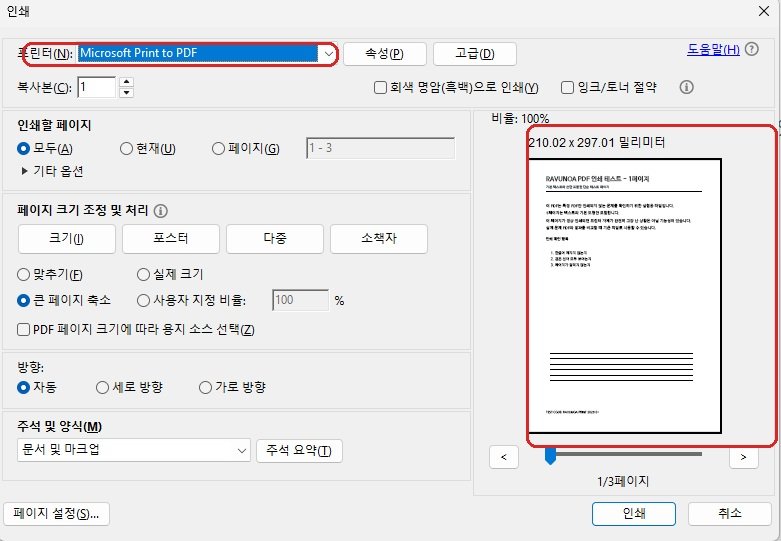Image resolution: width=781 pixels, height=541 pixels.
Task: Click the custom scale percent field
Action: [x=300, y=300]
